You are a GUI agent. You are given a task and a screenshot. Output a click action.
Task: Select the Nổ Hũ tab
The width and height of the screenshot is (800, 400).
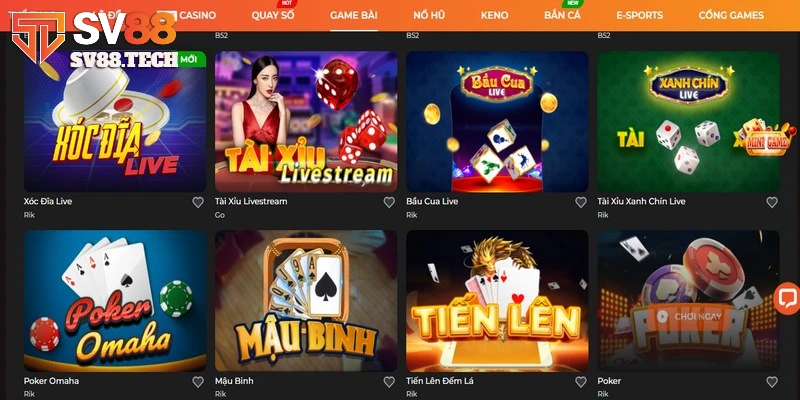click(x=429, y=15)
